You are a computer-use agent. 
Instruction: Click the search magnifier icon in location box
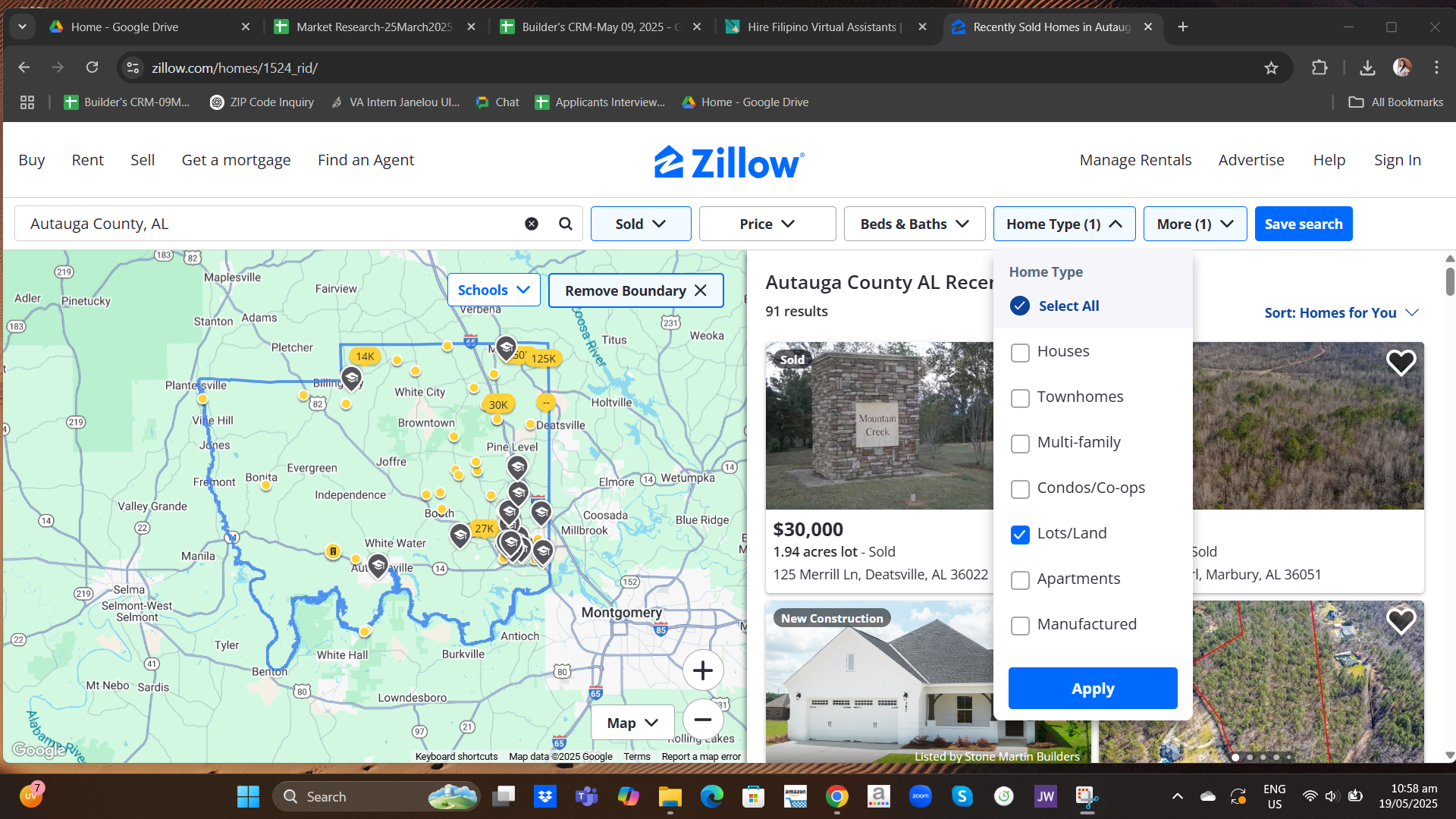565,224
